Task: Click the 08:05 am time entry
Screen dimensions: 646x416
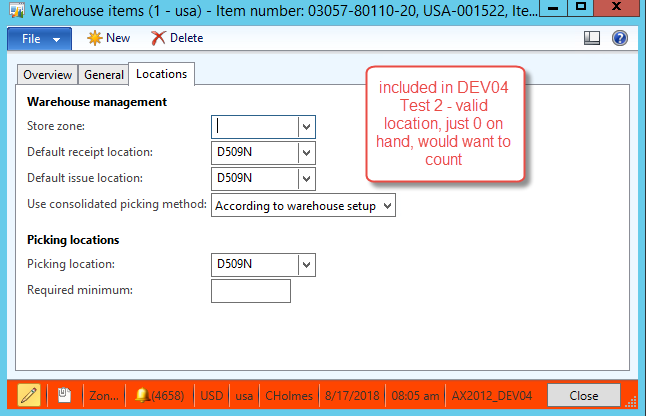Action: point(415,396)
